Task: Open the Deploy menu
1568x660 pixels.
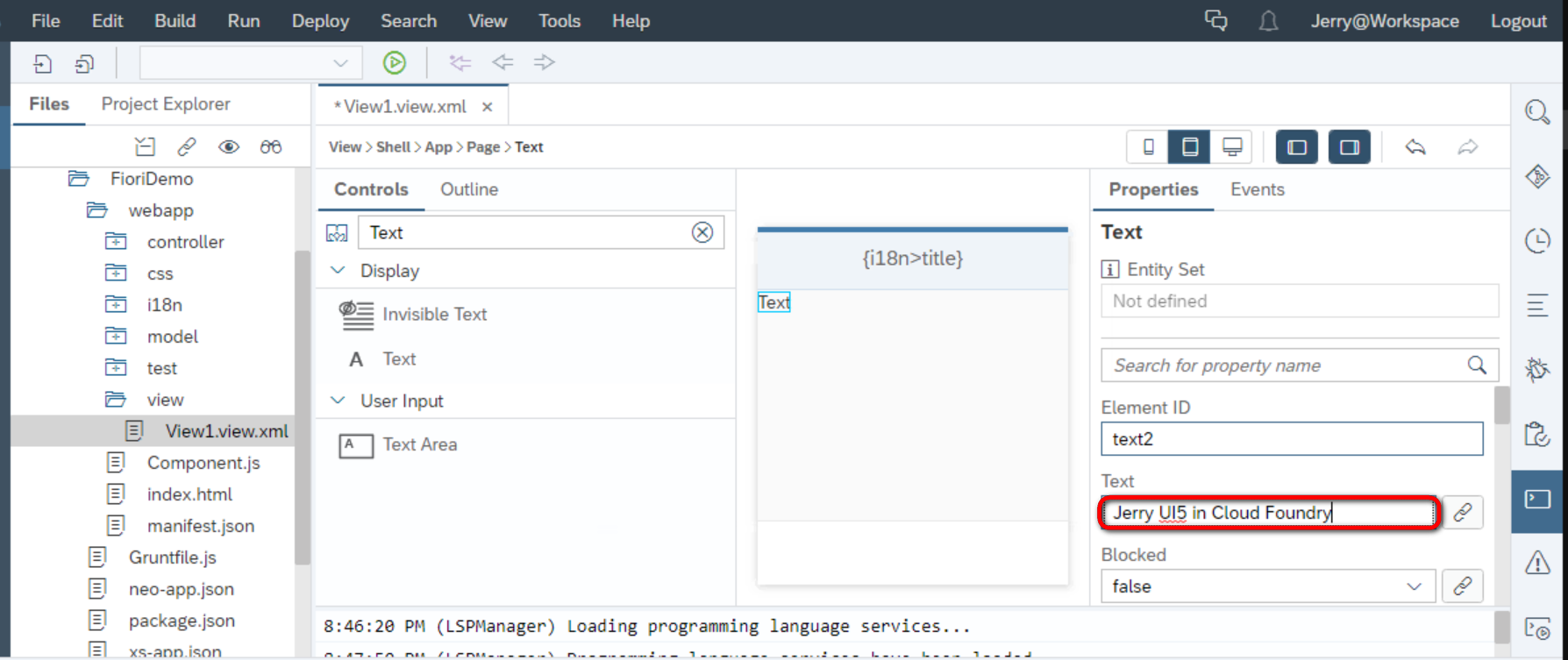Action: 320,21
